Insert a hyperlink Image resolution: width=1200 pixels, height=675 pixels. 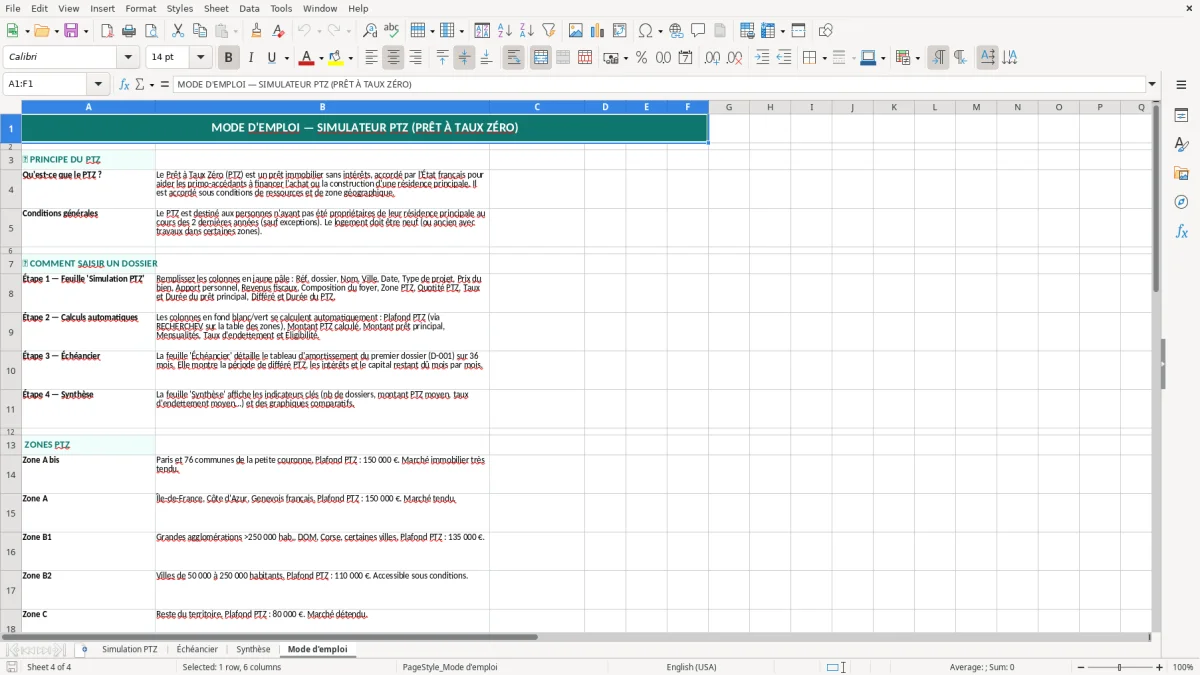[x=676, y=31]
